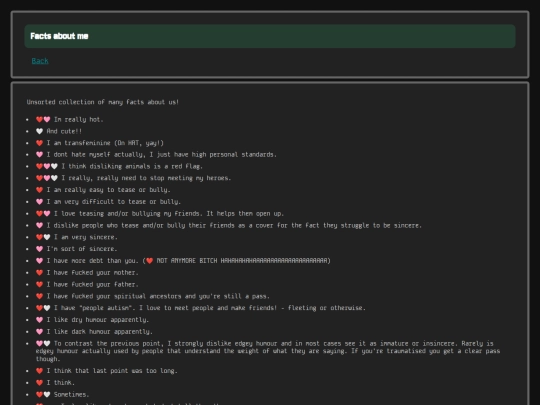Click the red heart inside 'NOT ANYMORE BITCH' parentheses
This screenshot has width=540, height=405.
click(x=149, y=261)
